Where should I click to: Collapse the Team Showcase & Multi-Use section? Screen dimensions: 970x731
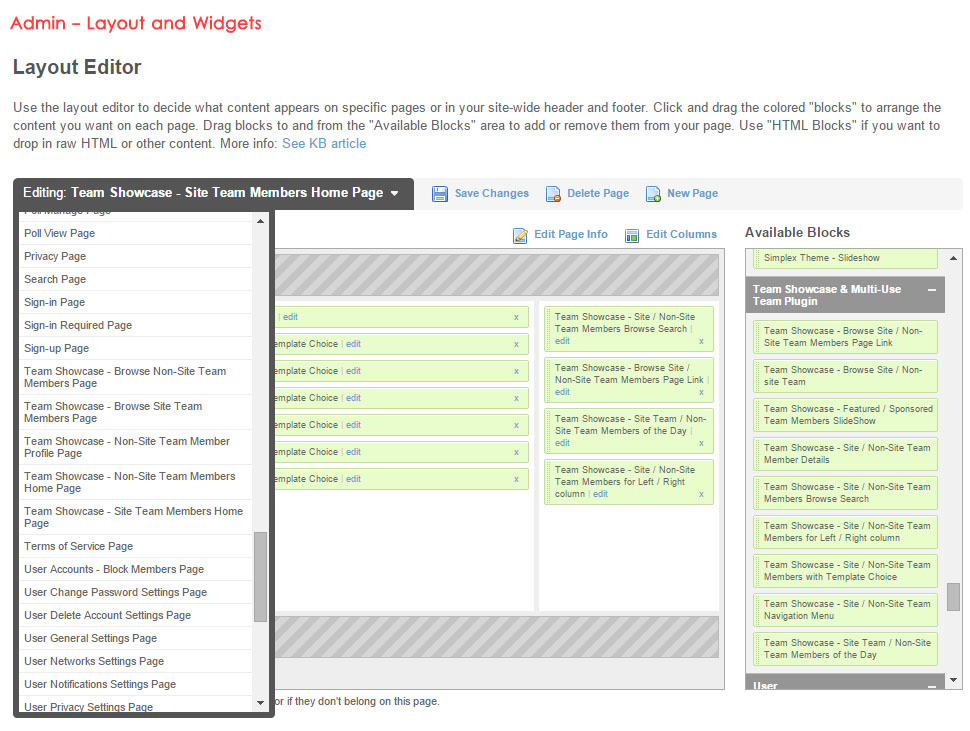point(931,290)
